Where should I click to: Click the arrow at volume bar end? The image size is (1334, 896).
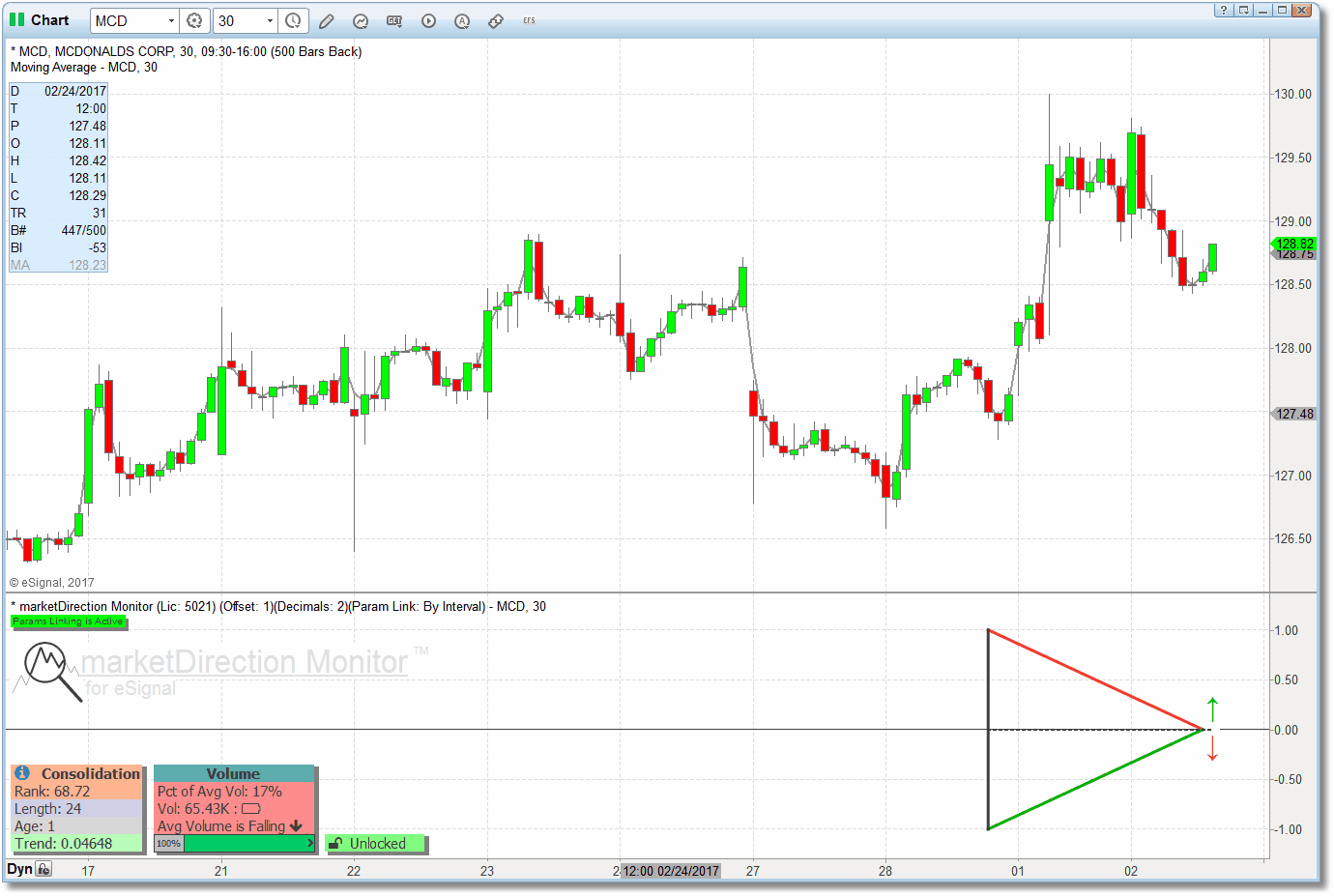point(310,844)
